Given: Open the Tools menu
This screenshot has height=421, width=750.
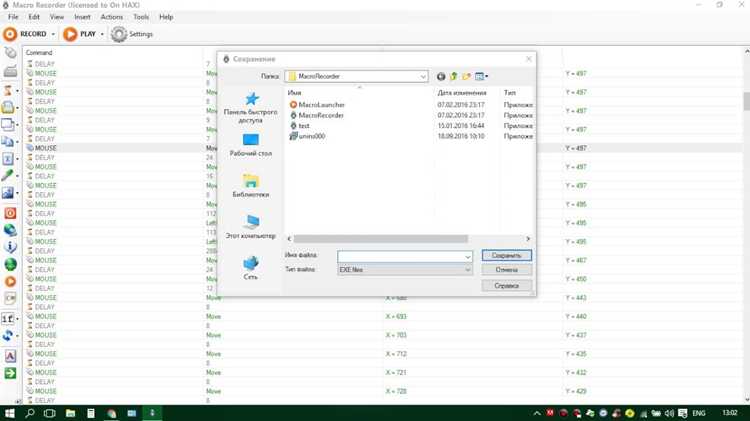Looking at the screenshot, I should pyautogui.click(x=141, y=17).
